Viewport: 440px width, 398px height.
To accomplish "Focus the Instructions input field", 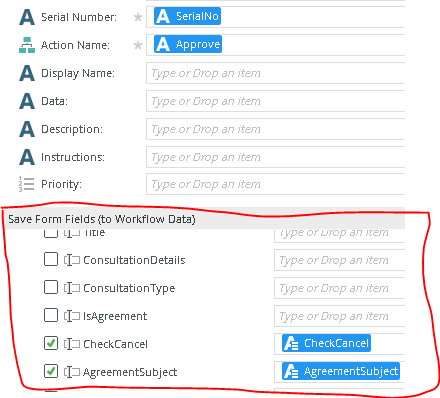I will click(275, 157).
